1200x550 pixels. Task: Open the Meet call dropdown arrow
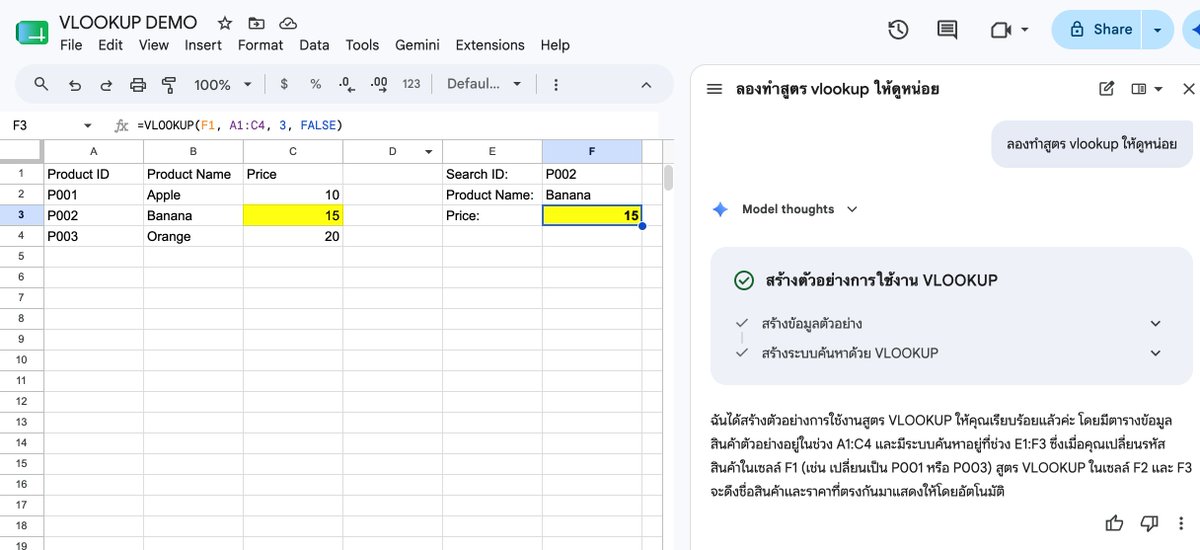[1025, 30]
